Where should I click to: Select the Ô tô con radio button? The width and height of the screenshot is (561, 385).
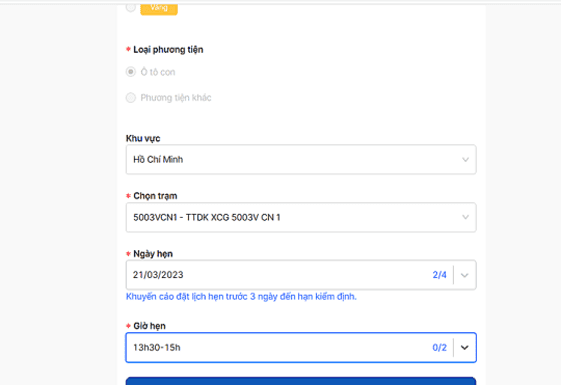coord(131,72)
